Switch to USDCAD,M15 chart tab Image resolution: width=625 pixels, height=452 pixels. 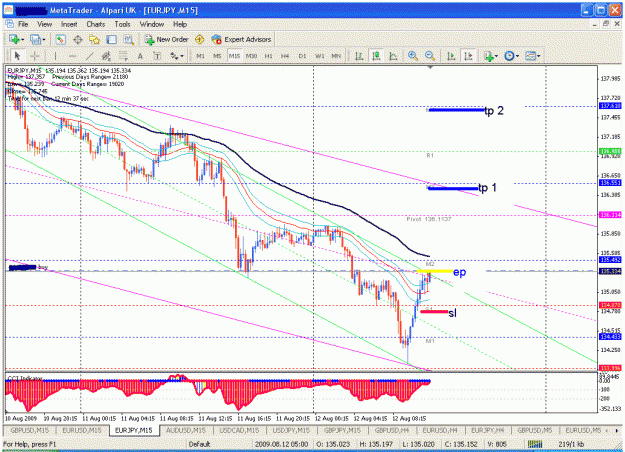pyautogui.click(x=239, y=430)
